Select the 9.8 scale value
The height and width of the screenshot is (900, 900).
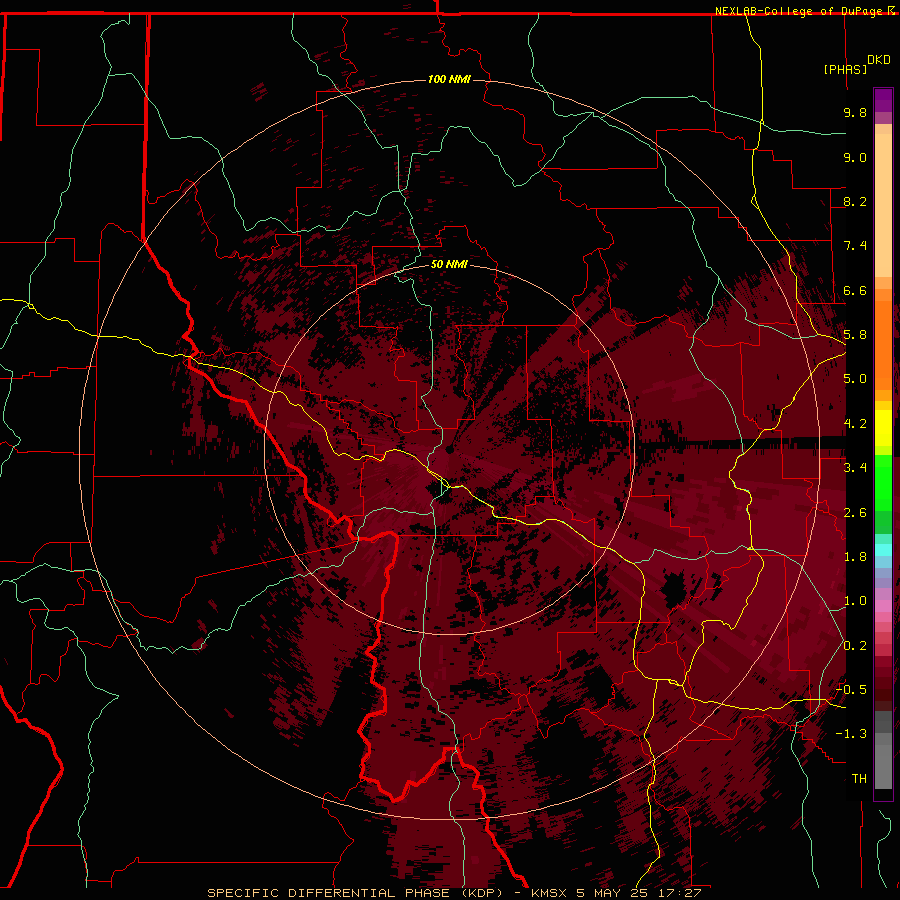click(x=855, y=112)
